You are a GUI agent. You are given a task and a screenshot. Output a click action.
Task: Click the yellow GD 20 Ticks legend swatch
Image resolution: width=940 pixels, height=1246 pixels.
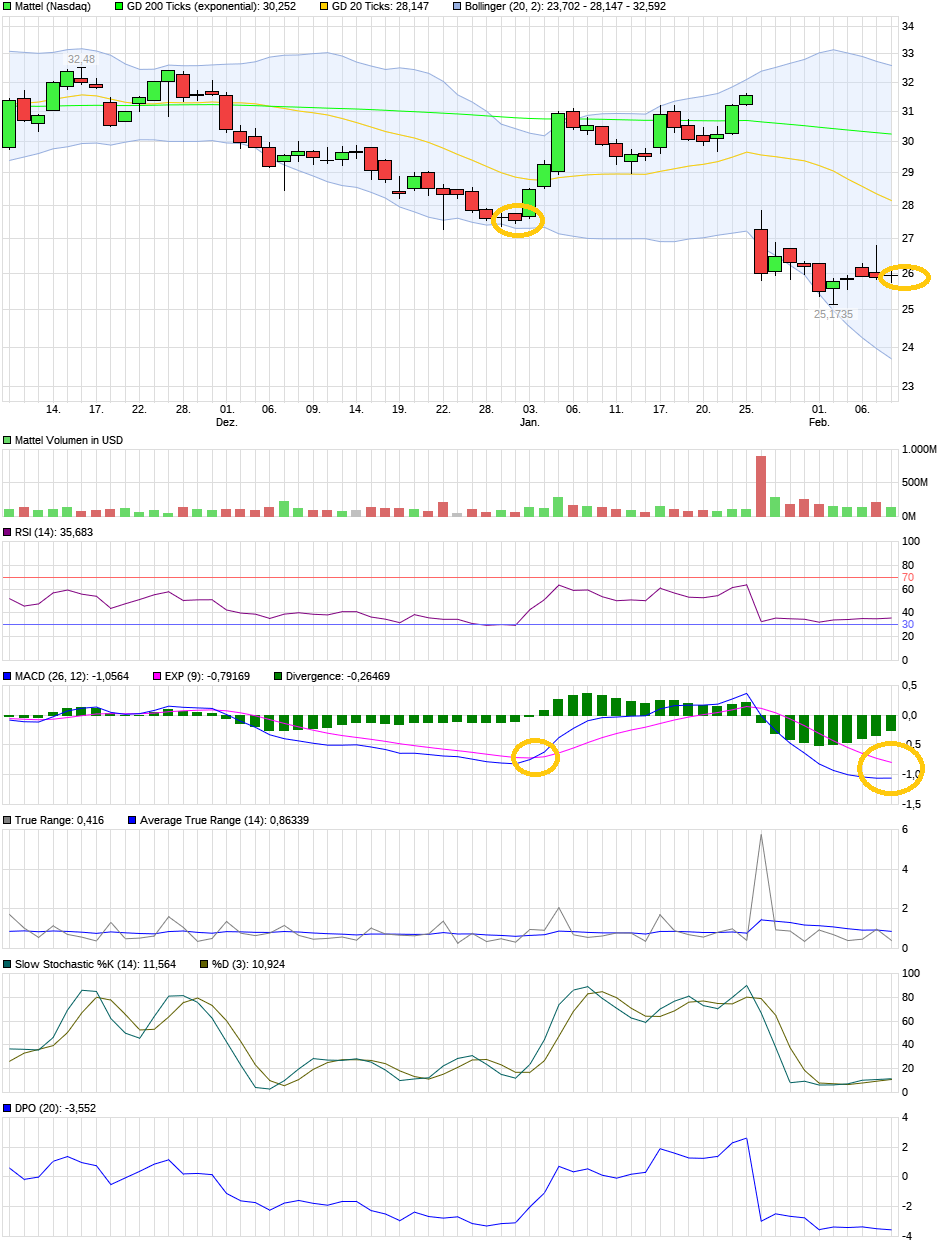click(x=324, y=6)
